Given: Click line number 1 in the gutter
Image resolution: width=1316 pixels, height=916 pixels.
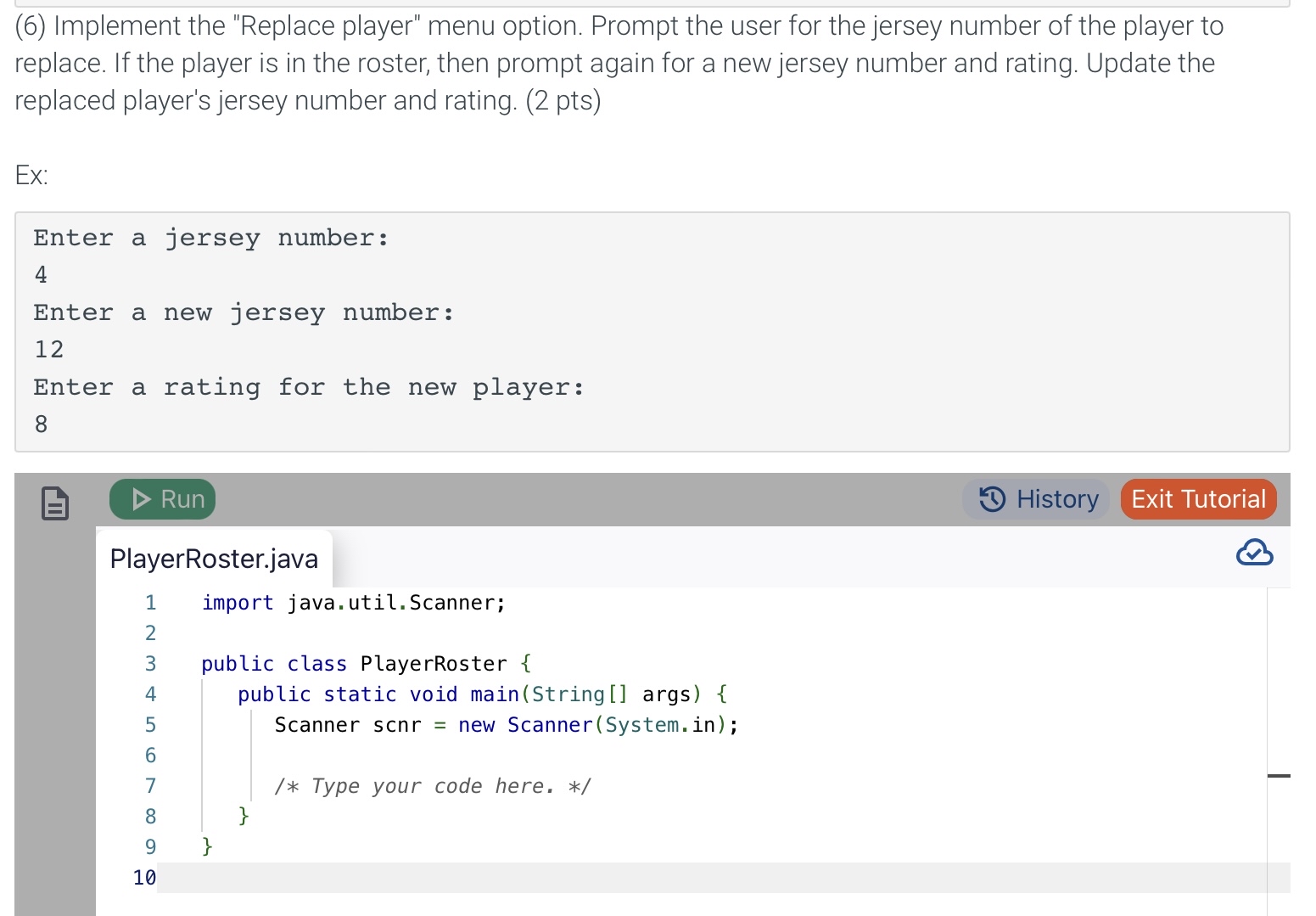Looking at the screenshot, I should pos(150,602).
